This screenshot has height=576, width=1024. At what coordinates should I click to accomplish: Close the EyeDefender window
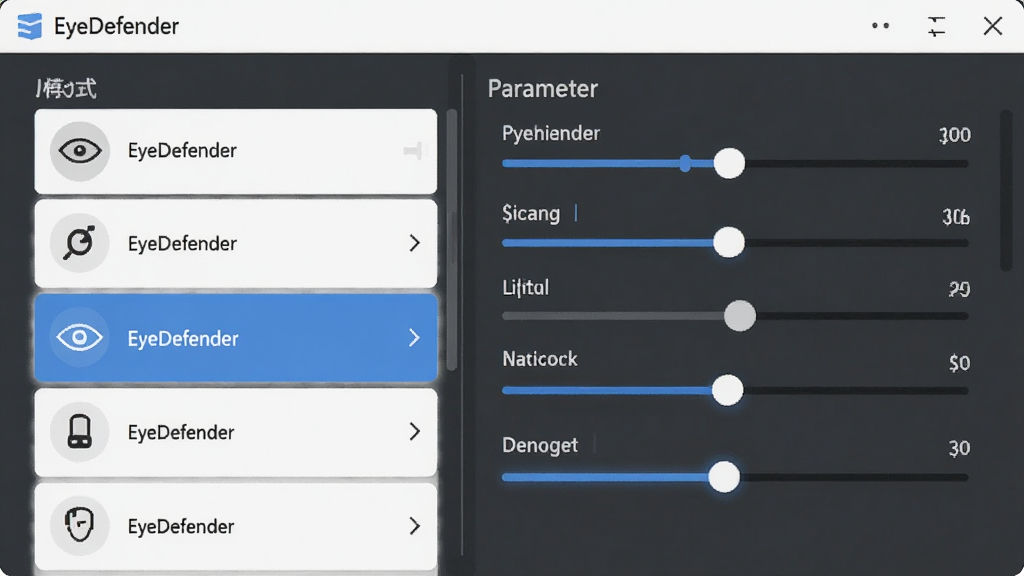(x=993, y=26)
